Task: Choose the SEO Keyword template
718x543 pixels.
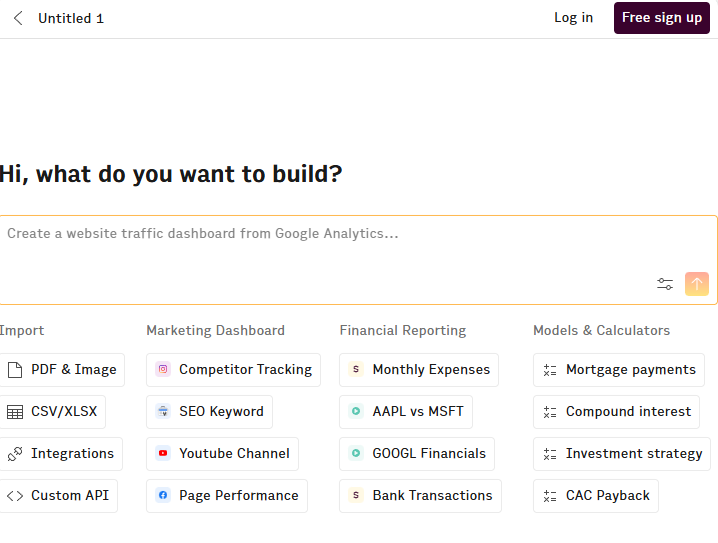Action: click(209, 412)
